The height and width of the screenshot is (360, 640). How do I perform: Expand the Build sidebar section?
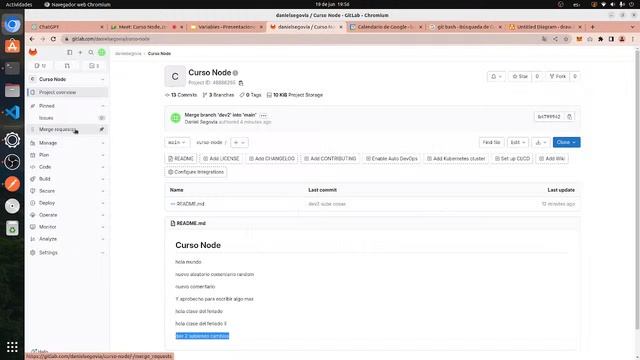click(67, 179)
